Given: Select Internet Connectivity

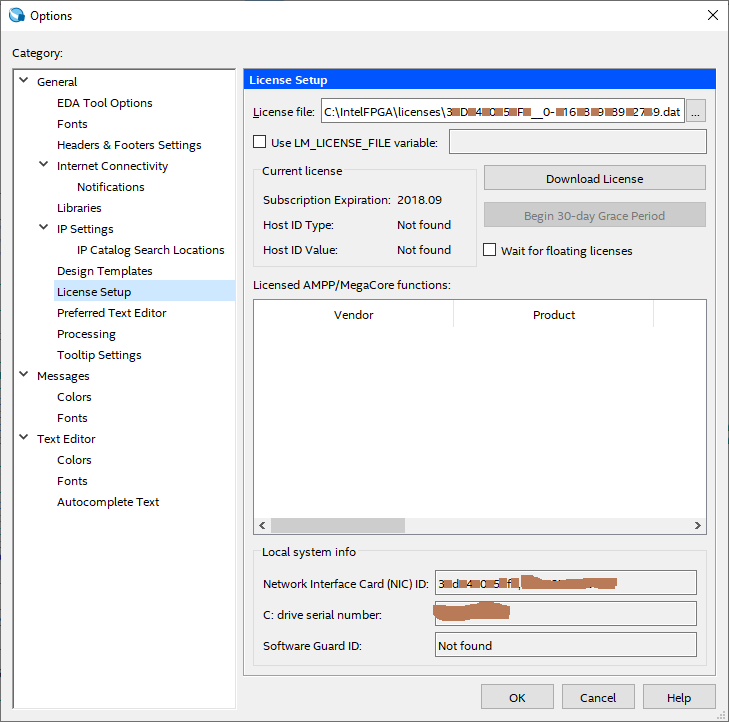Looking at the screenshot, I should [112, 166].
